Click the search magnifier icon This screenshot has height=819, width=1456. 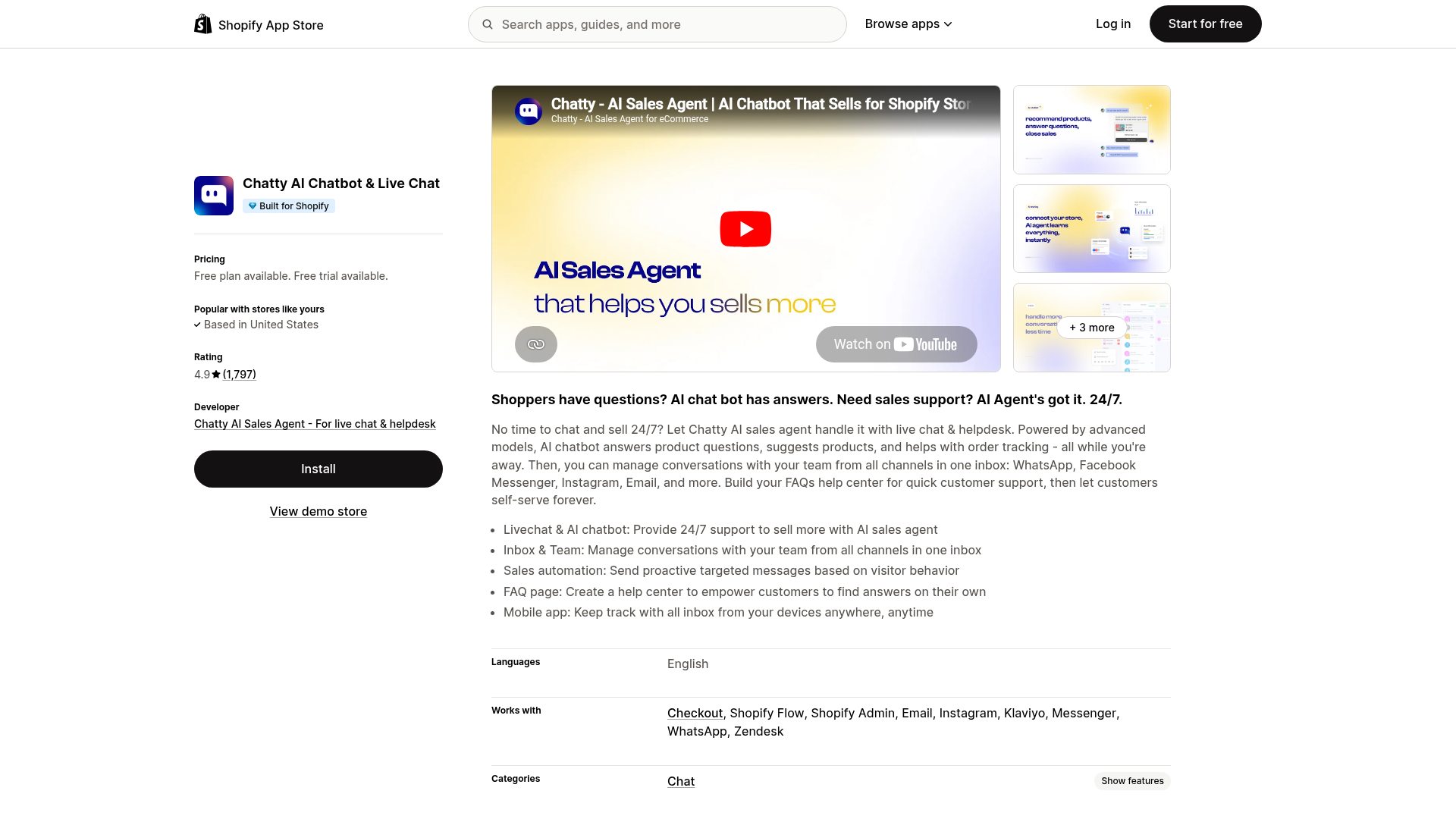488,24
